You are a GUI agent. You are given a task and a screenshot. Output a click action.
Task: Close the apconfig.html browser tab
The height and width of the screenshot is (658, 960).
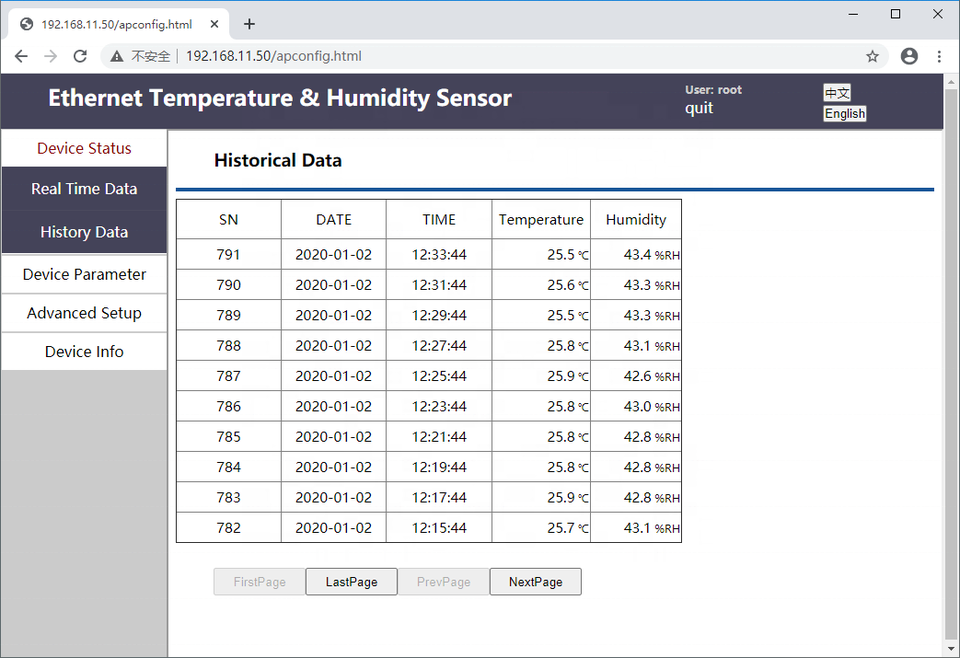point(214,24)
